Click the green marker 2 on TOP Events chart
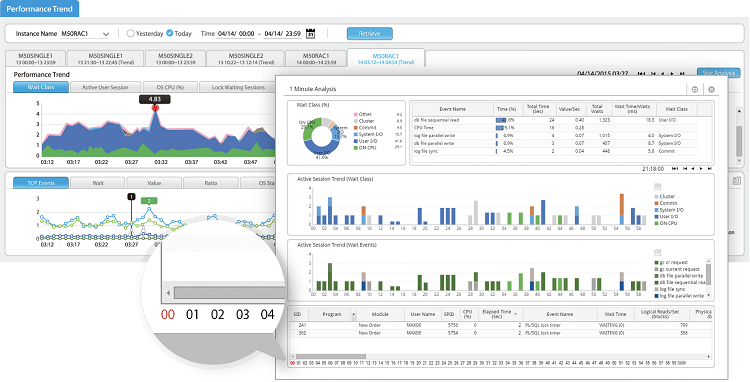 point(149,201)
